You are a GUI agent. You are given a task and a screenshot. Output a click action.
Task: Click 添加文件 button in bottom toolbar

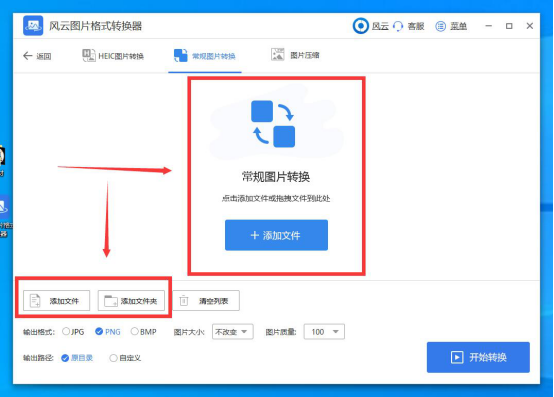pos(57,301)
